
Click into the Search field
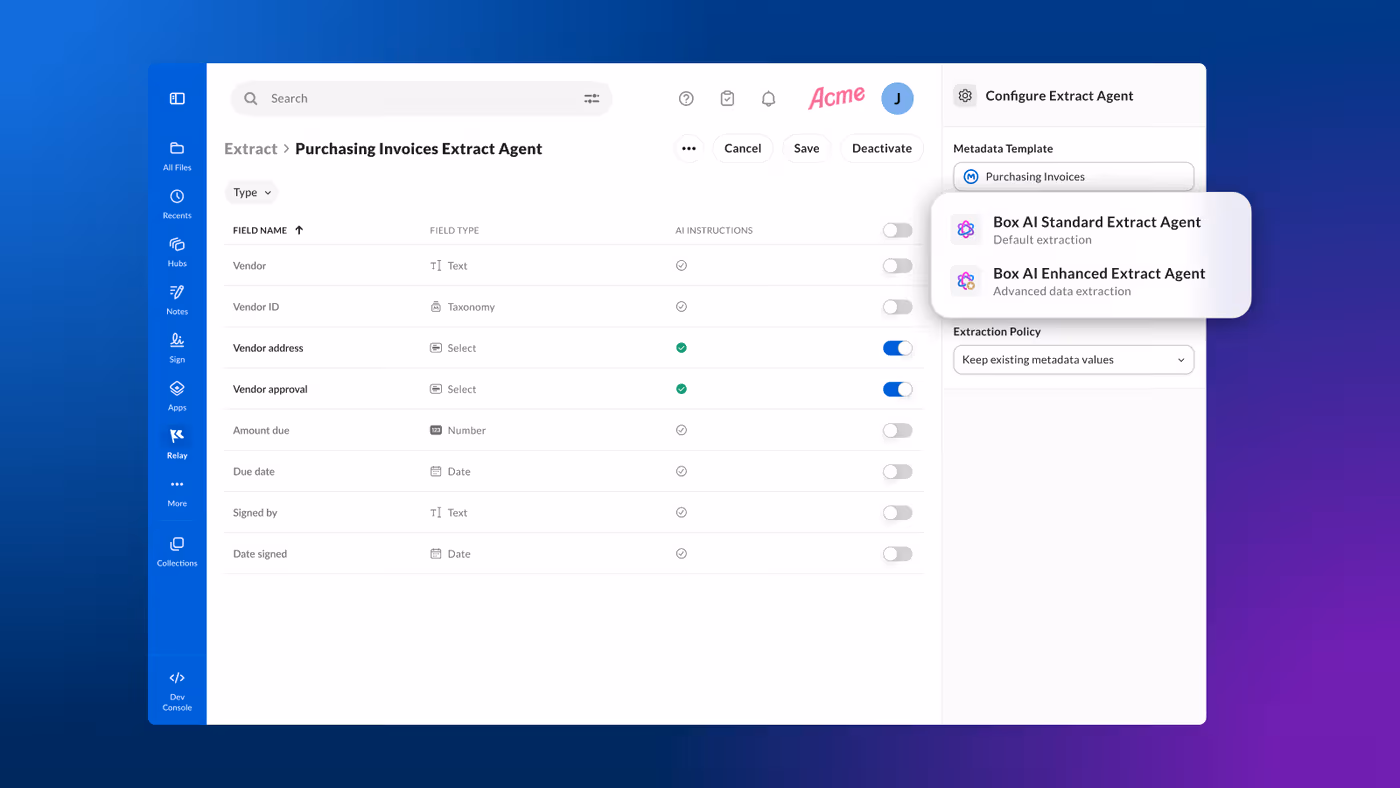[420, 98]
